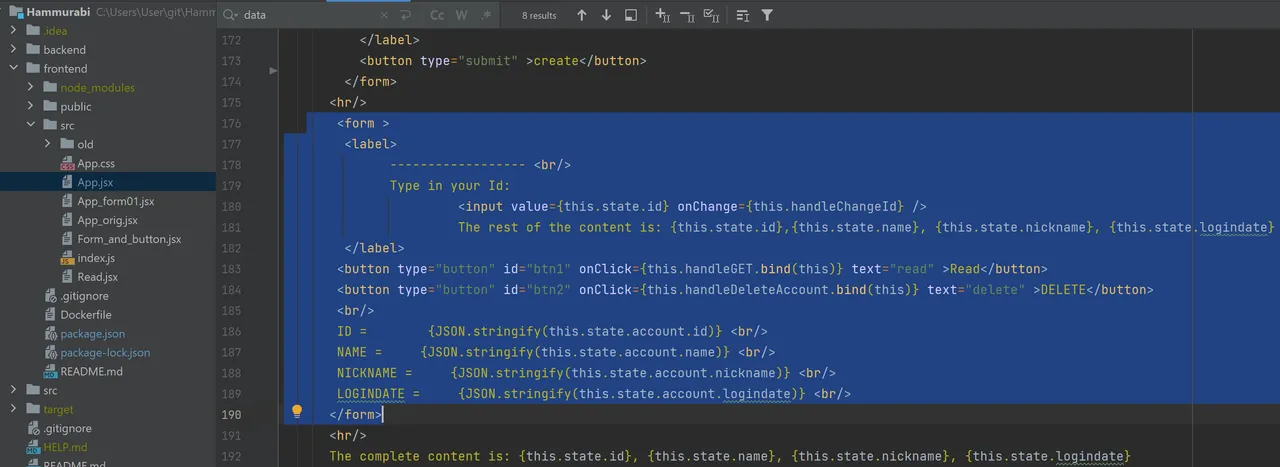Click the '8 results' search count text
Screen dimensions: 1280x467
click(x=539, y=16)
